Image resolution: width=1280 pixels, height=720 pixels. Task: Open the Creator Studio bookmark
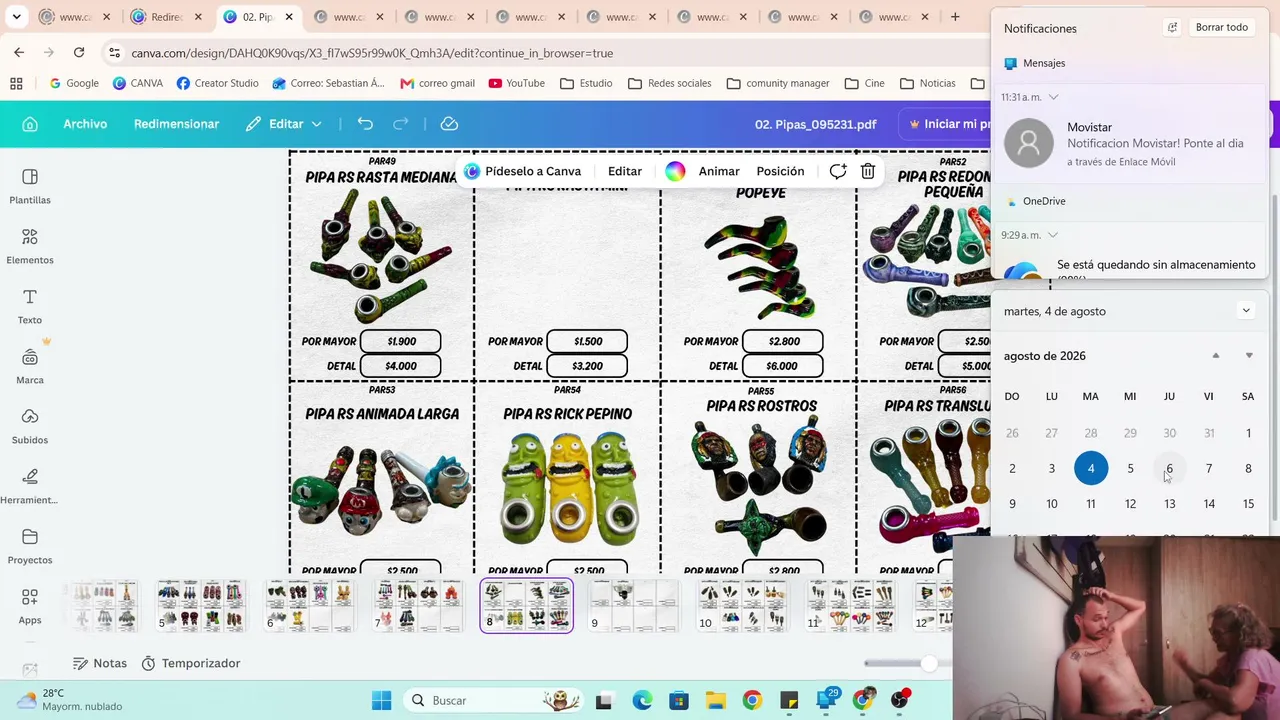pyautogui.click(x=217, y=83)
